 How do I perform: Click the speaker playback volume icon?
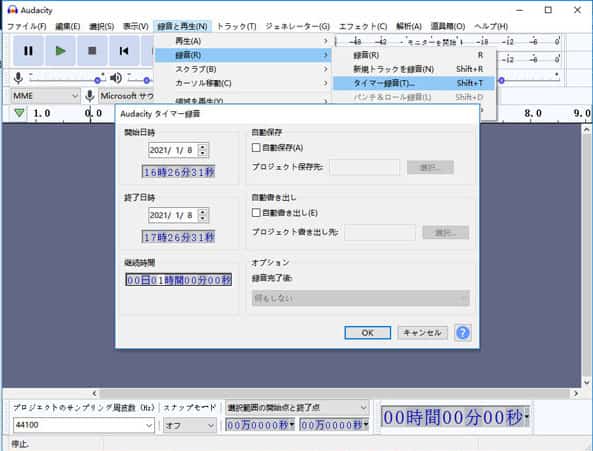coord(116,78)
